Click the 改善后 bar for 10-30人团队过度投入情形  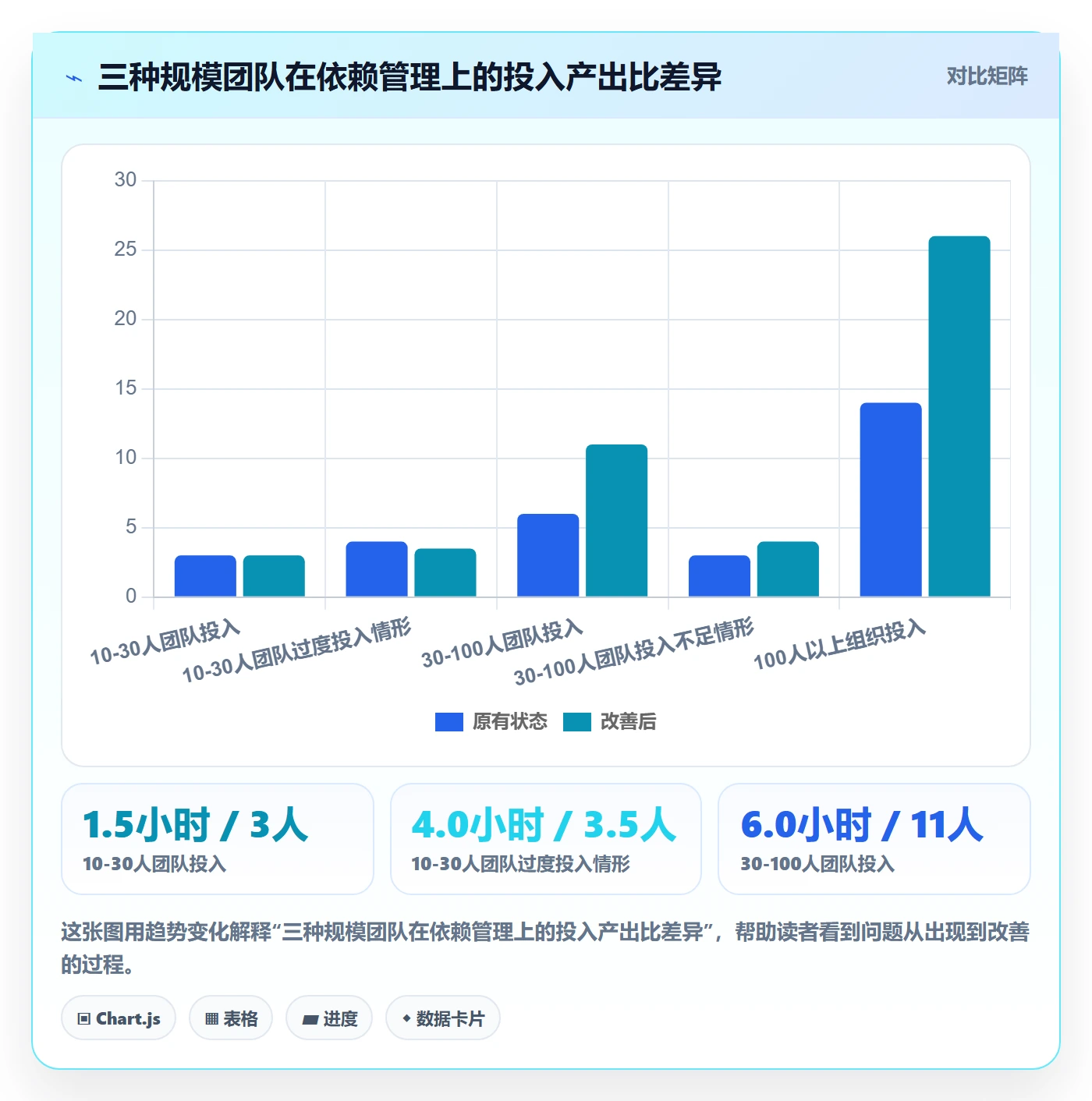[x=445, y=573]
